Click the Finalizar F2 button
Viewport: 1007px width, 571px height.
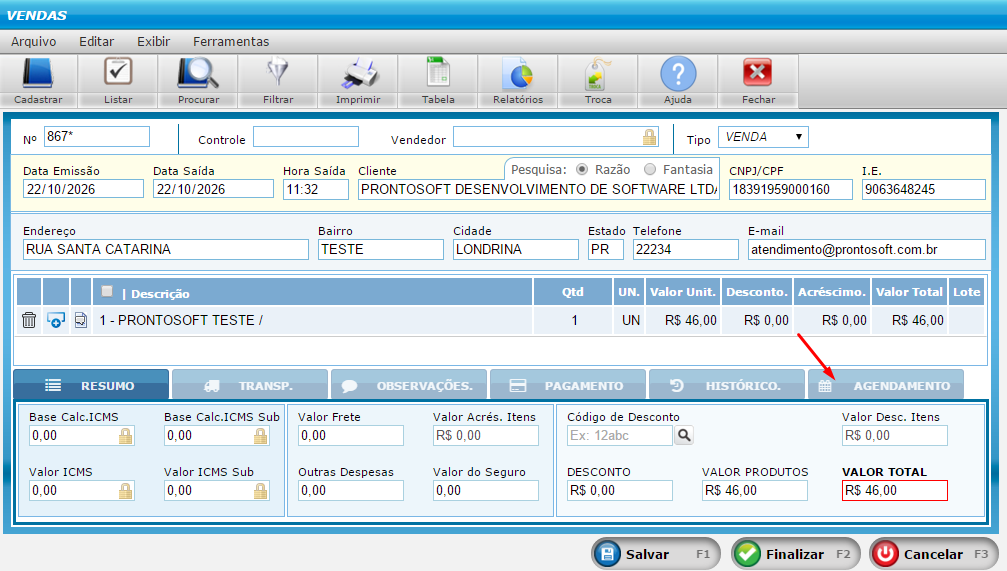[x=796, y=554]
